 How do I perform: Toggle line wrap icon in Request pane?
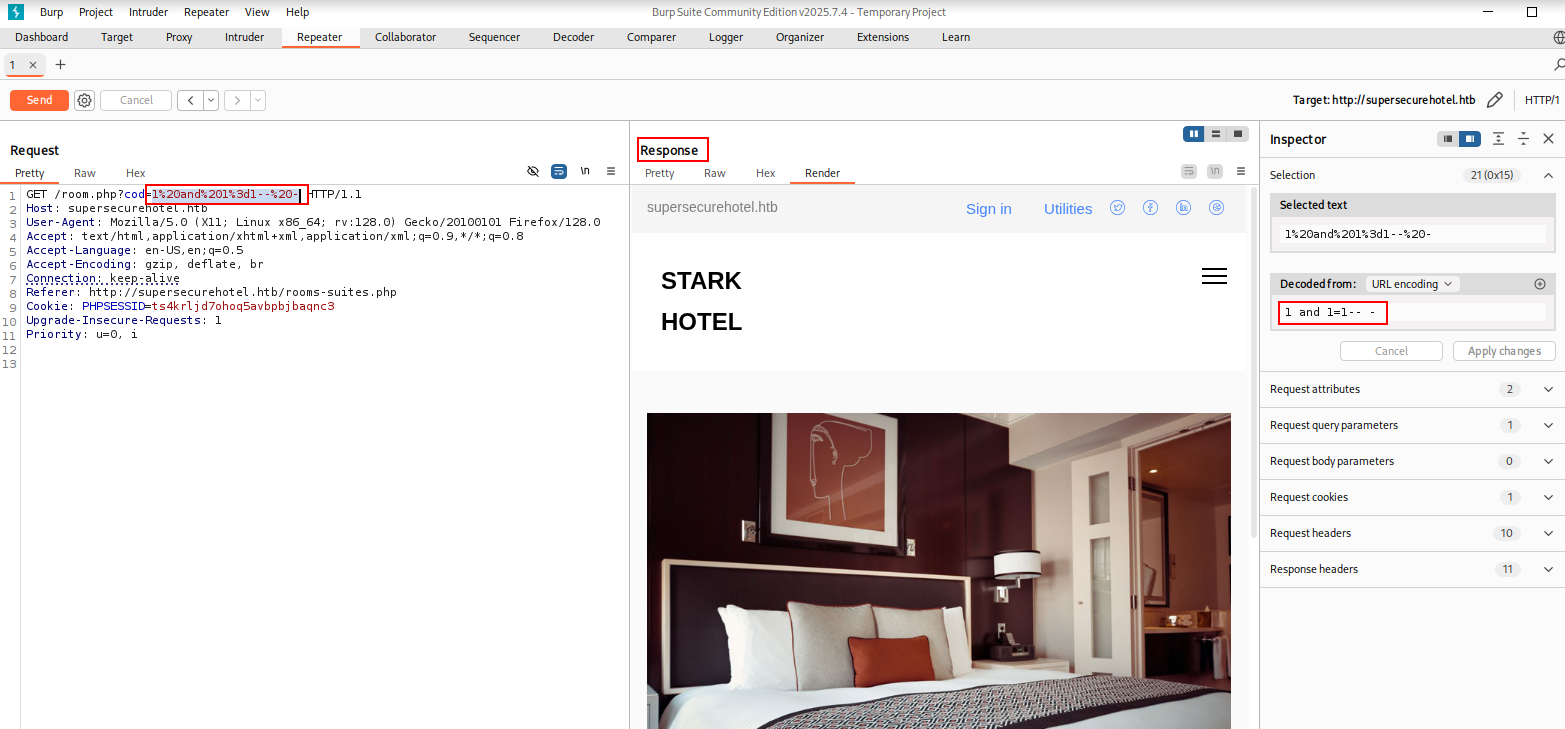coord(559,172)
